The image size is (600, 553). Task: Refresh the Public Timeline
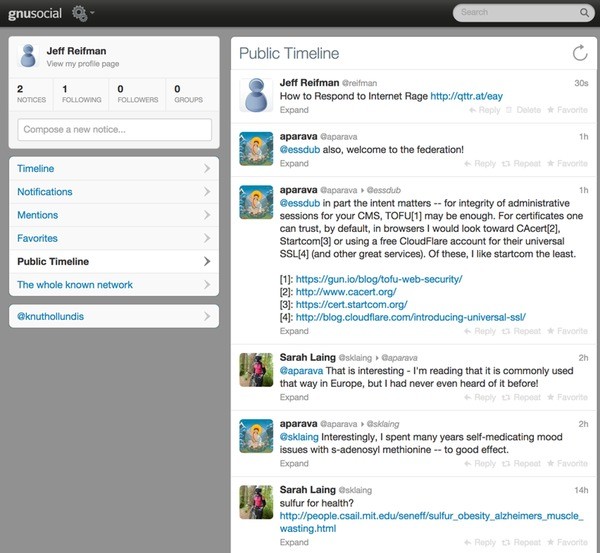click(580, 53)
